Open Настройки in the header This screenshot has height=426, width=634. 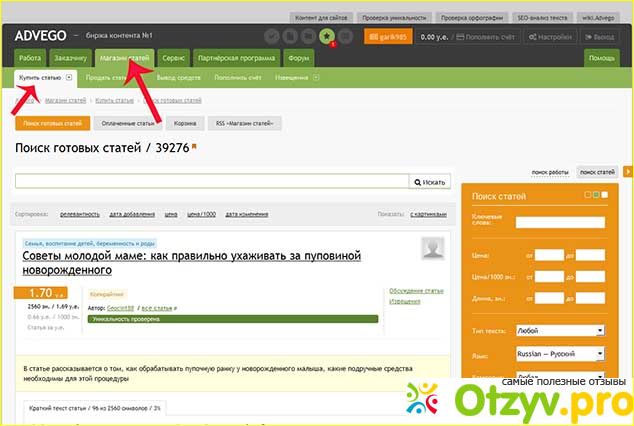click(551, 37)
